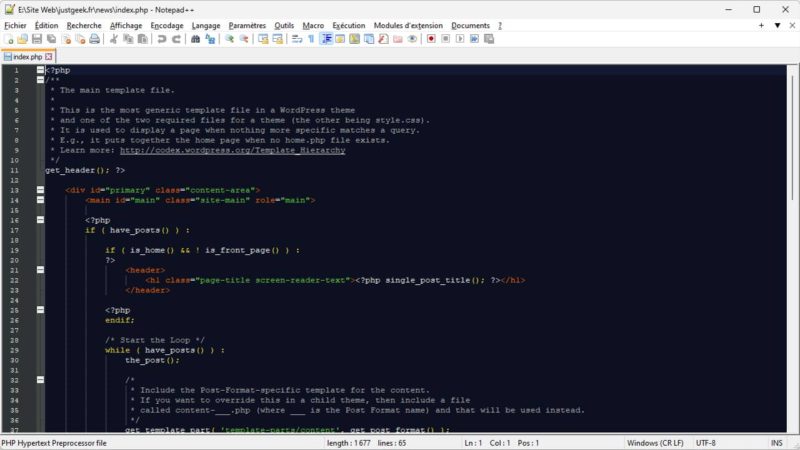Save the current file with floppy icon
The width and height of the screenshot is (800, 450).
click(x=37, y=39)
